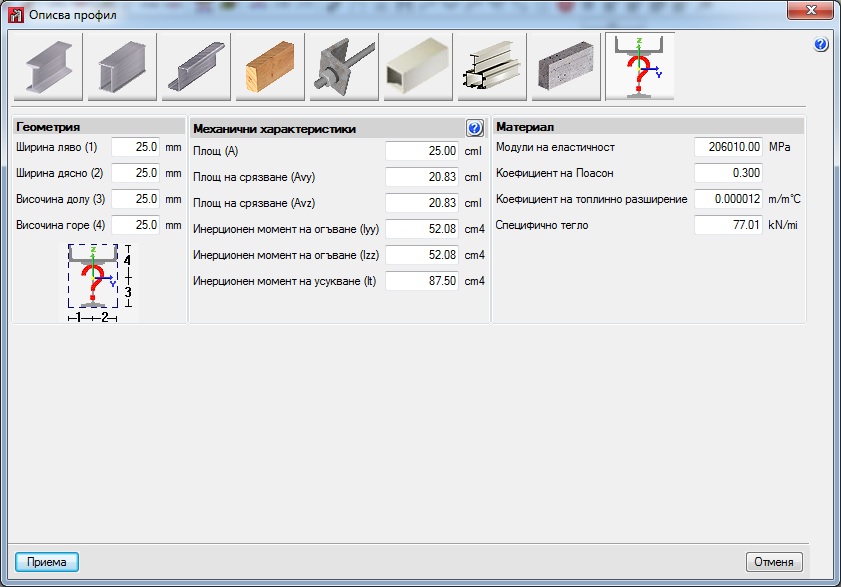Edit the Височина долу (3) field

click(x=136, y=199)
